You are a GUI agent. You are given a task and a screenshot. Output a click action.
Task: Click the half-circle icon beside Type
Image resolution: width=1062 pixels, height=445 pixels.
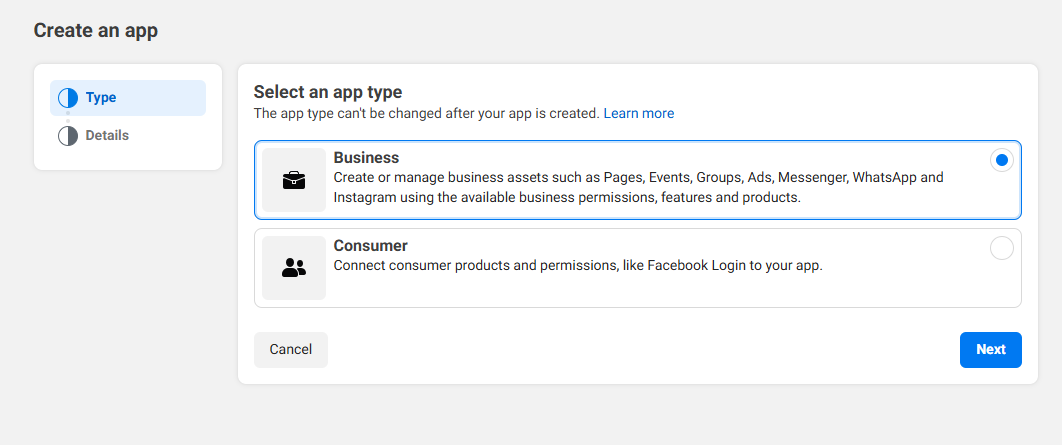coord(68,98)
